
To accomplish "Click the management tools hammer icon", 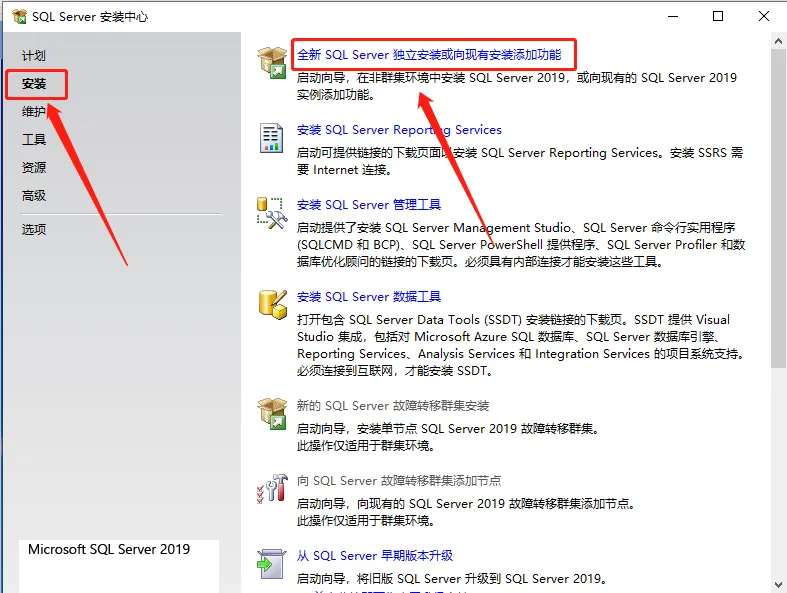I will tap(272, 213).
